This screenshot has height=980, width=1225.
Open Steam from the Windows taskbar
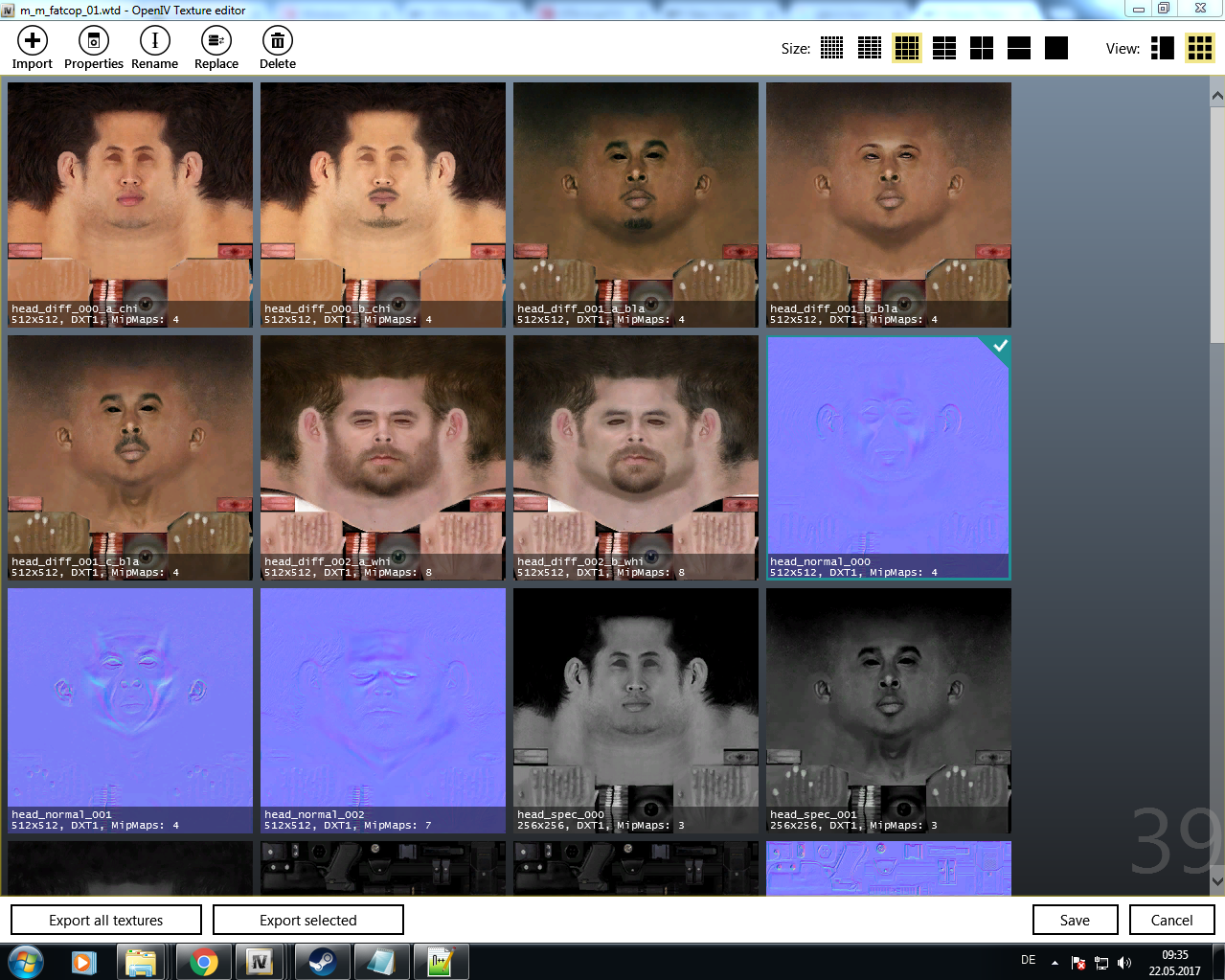pyautogui.click(x=321, y=962)
